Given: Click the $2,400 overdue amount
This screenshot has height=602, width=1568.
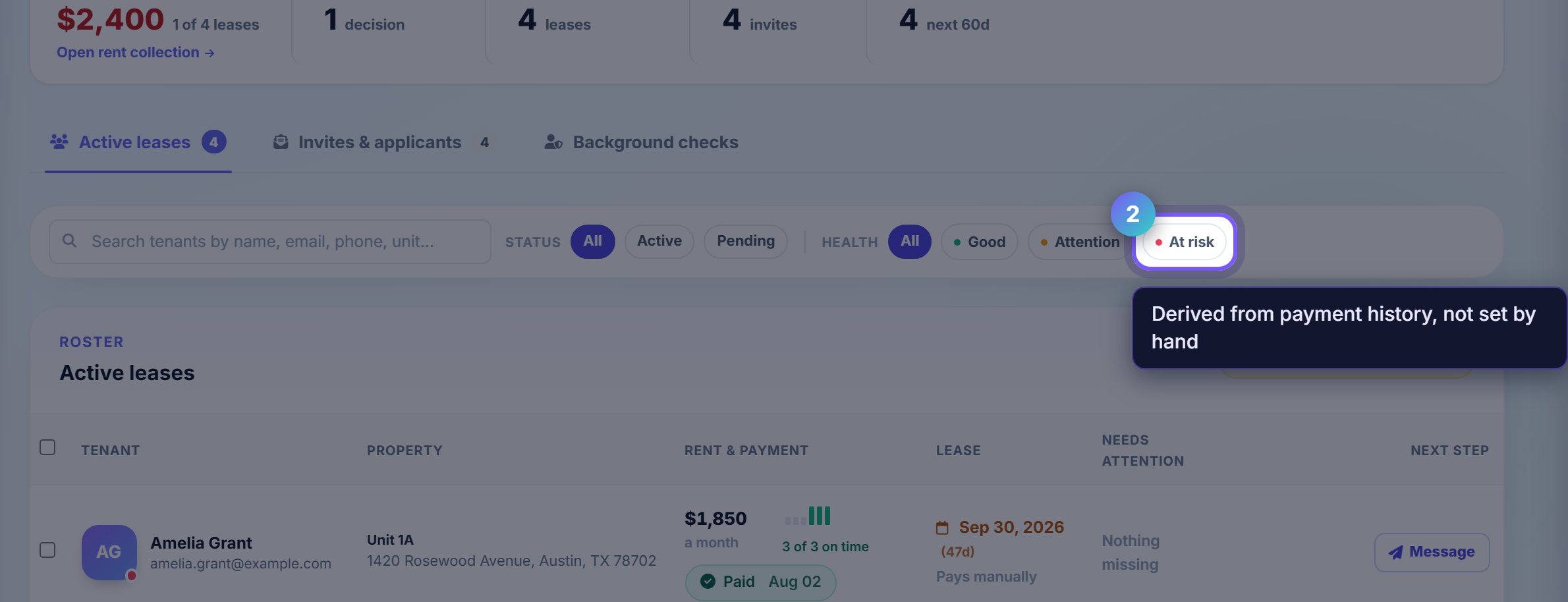Looking at the screenshot, I should click(x=110, y=19).
